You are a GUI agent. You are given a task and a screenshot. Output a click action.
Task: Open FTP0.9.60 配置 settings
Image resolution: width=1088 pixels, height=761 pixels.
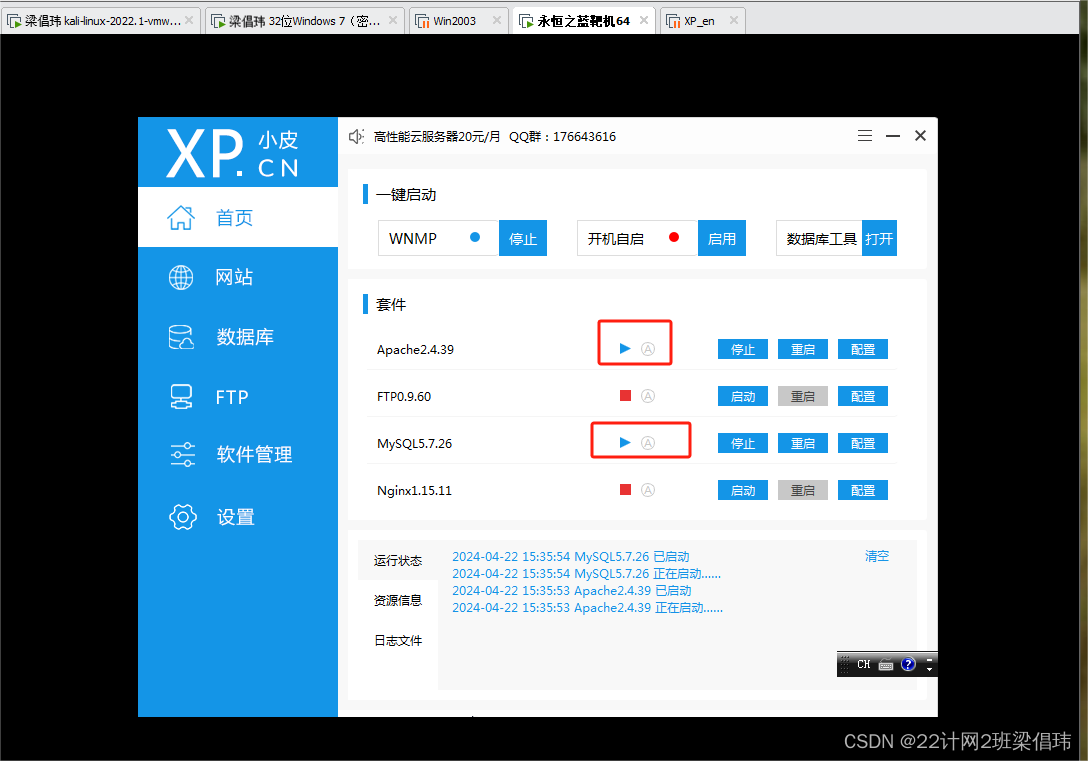pyautogui.click(x=862, y=396)
